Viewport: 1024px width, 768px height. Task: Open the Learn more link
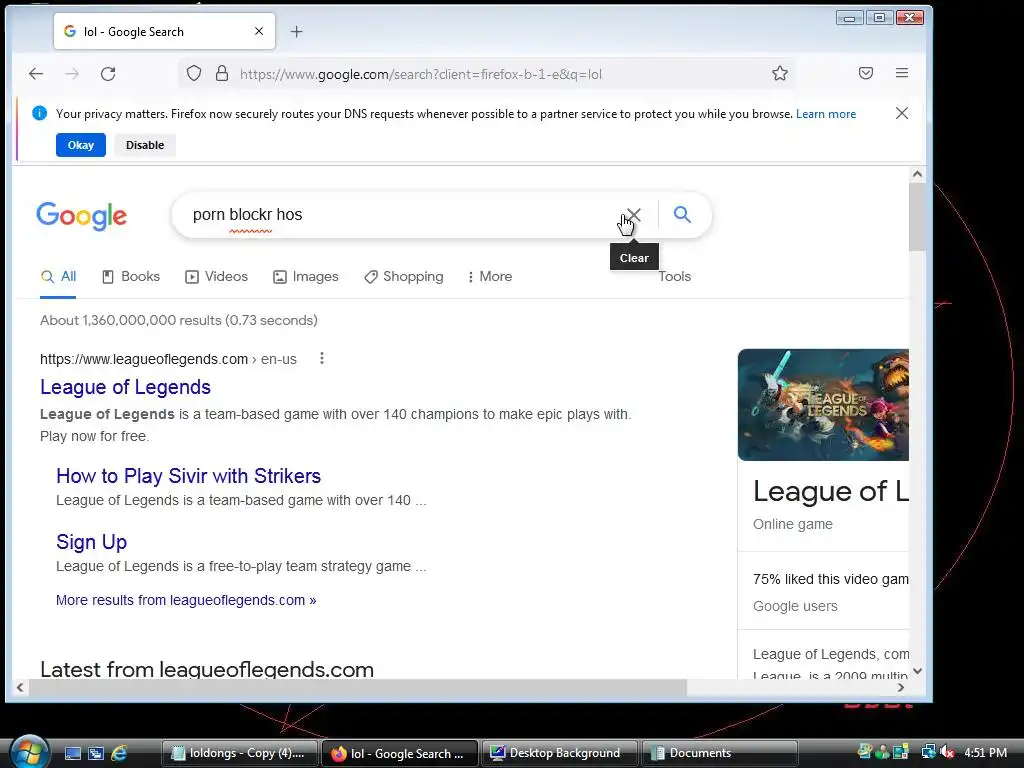(825, 114)
